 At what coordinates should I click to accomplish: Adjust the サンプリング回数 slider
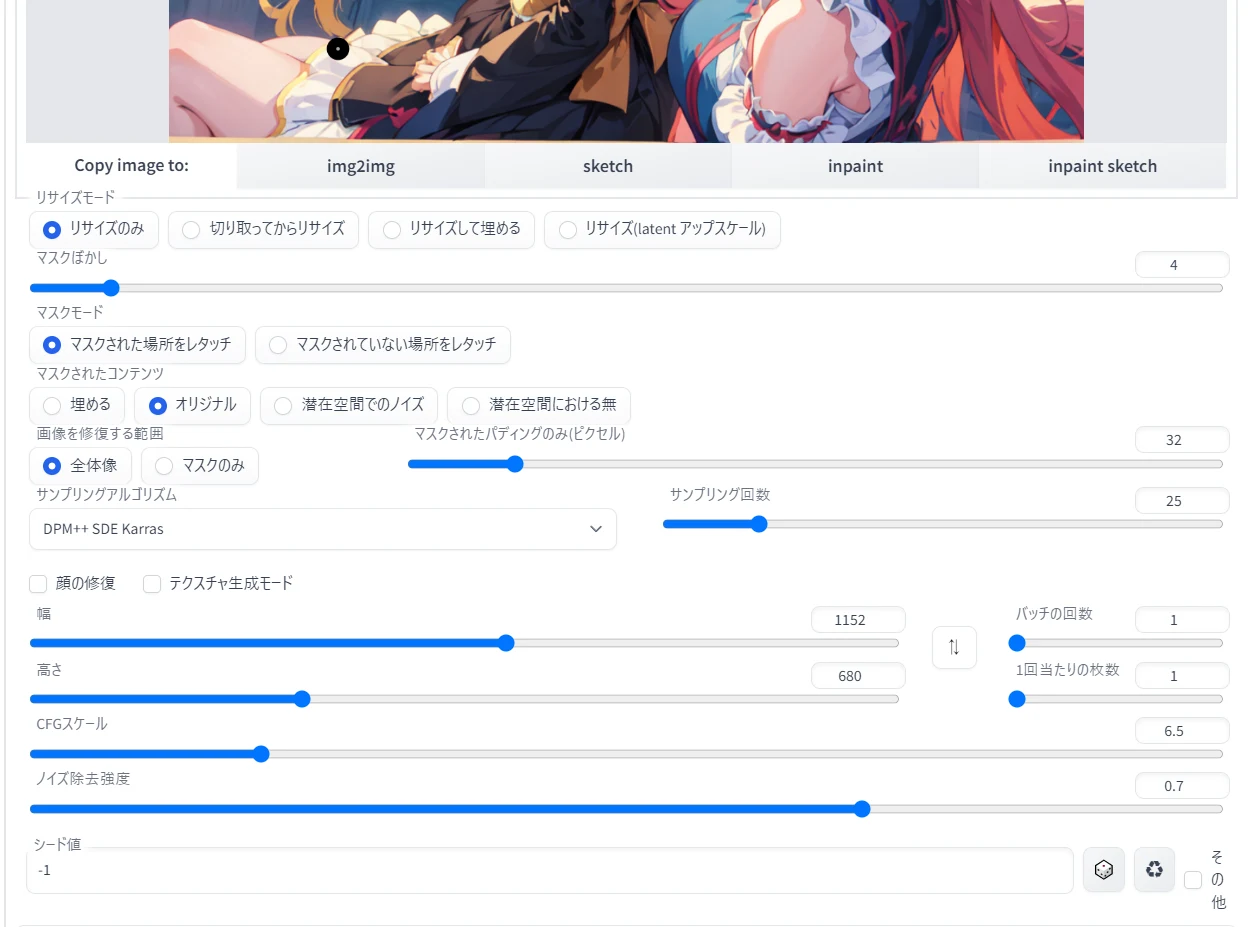943,524
